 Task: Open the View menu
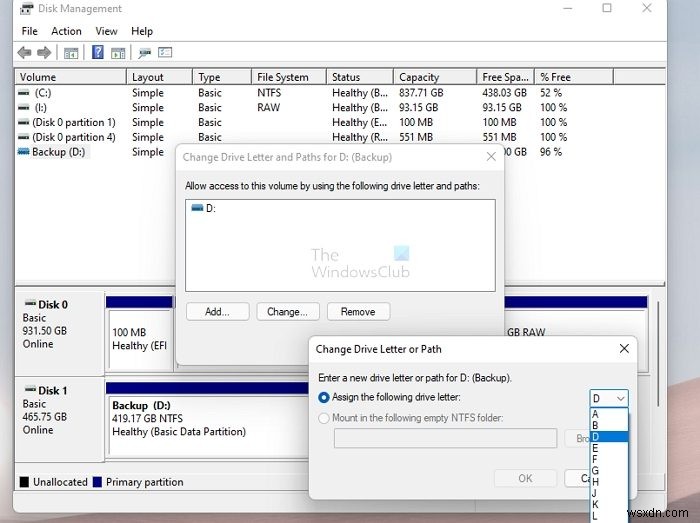pyautogui.click(x=106, y=31)
